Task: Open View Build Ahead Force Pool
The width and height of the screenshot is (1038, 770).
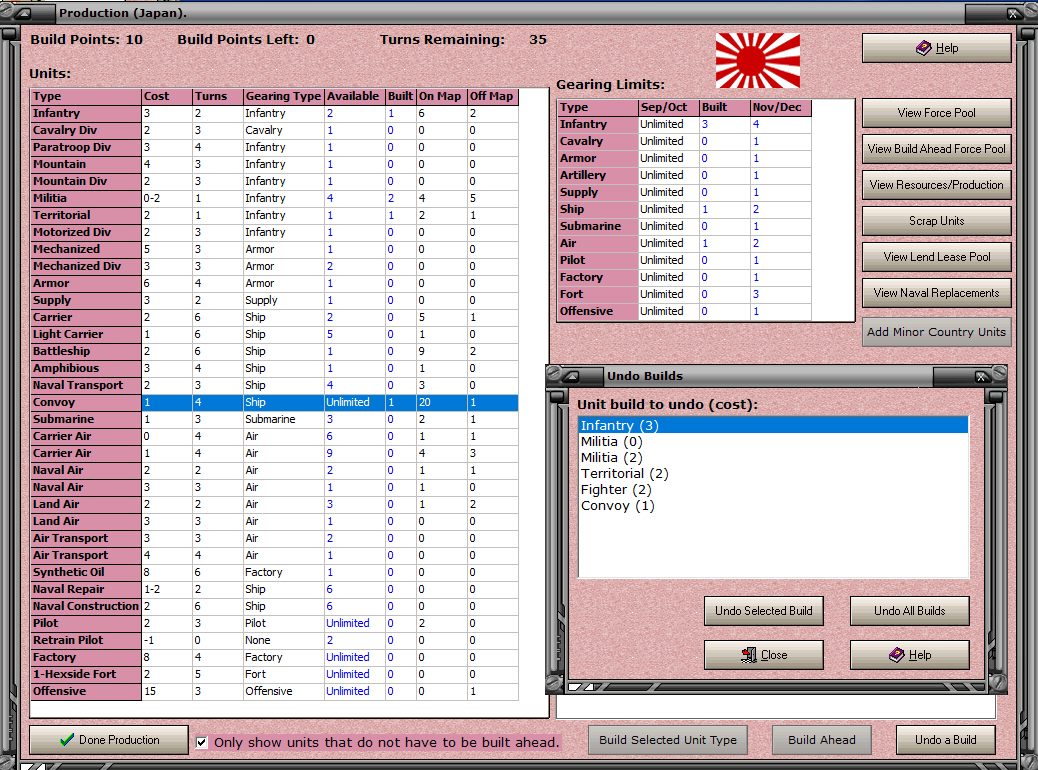Action: 936,149
